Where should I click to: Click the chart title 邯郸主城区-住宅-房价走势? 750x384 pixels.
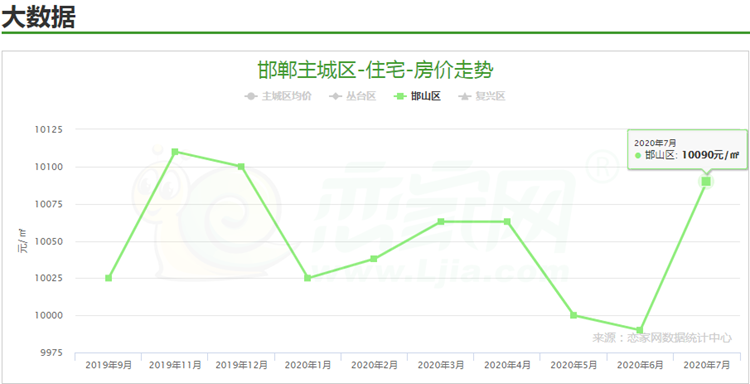(x=375, y=71)
